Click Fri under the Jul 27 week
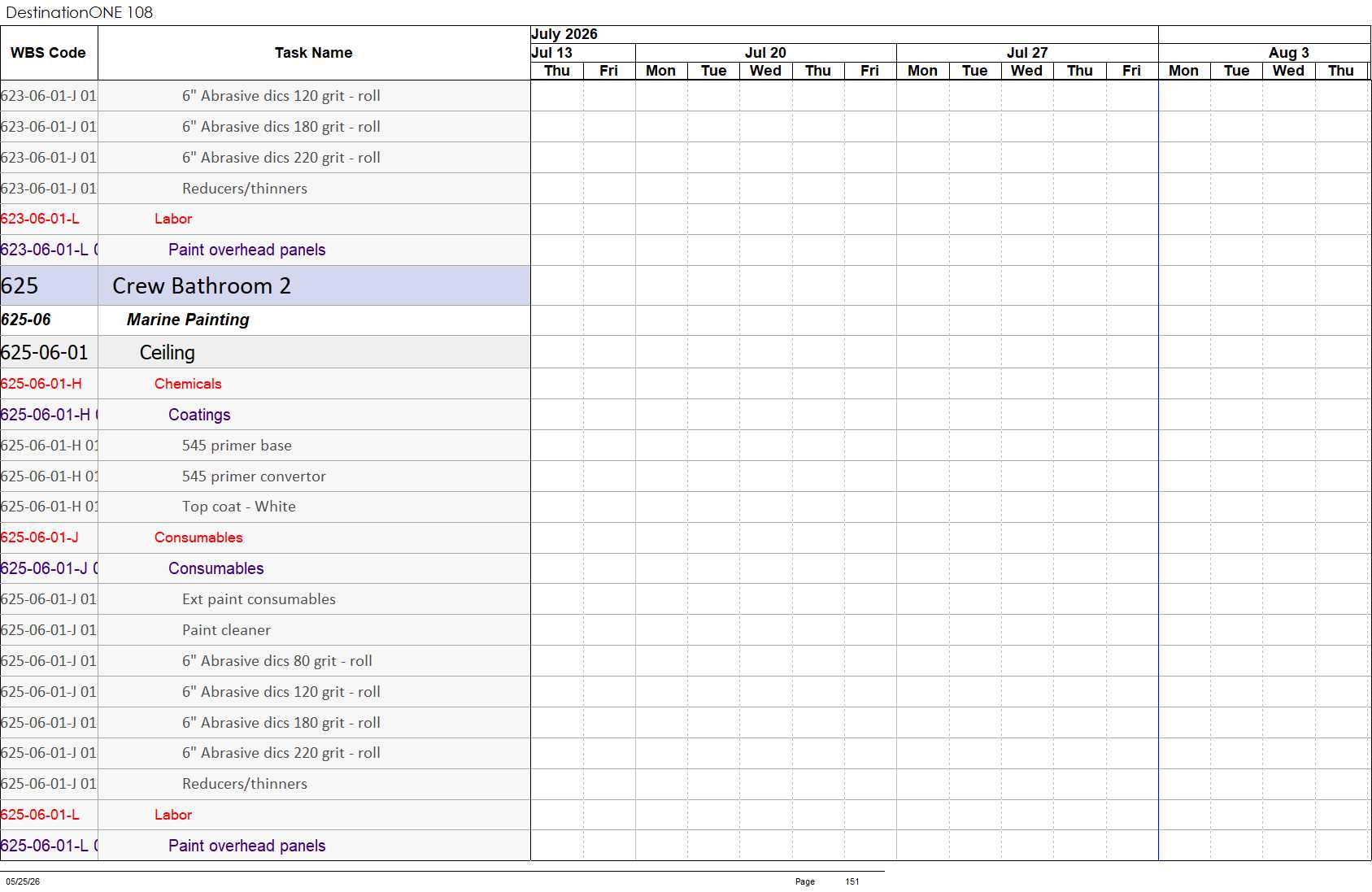1372x892 pixels. 1131,71
